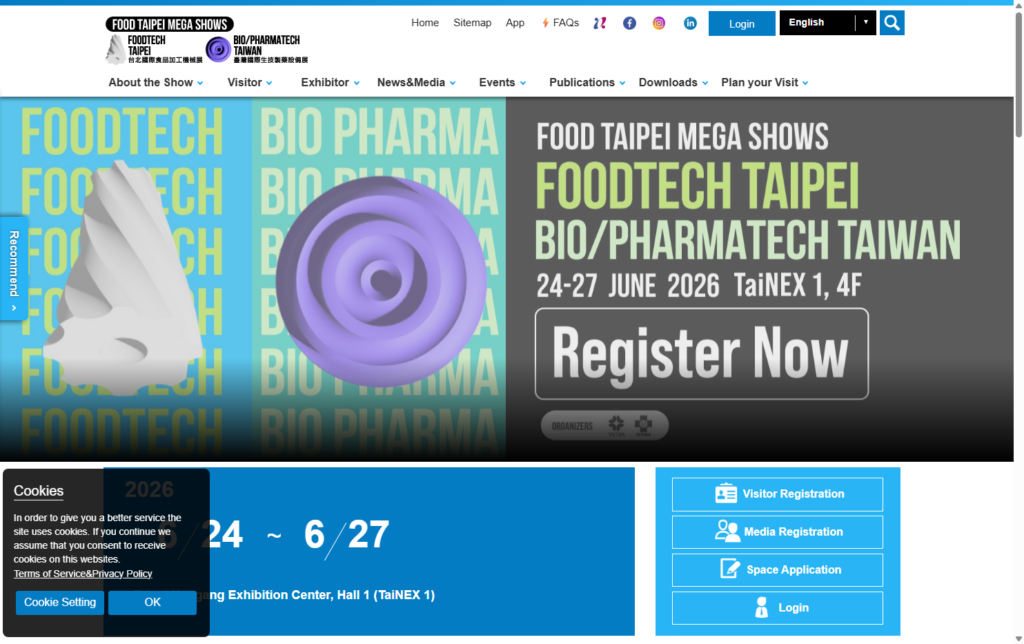
Task: Open the Facebook page icon
Action: click(629, 22)
